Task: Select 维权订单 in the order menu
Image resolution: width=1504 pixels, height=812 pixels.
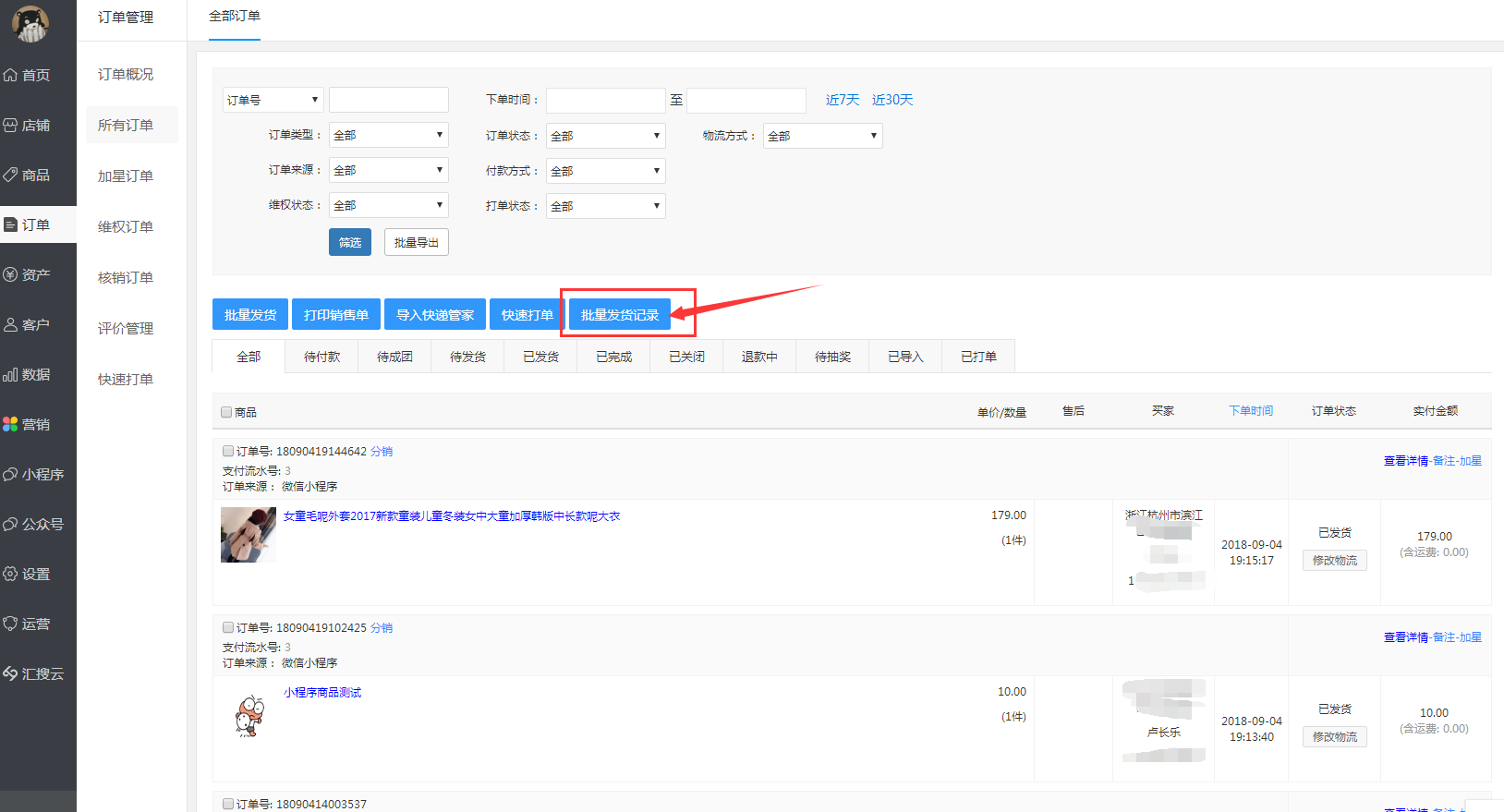Action: pos(126,226)
